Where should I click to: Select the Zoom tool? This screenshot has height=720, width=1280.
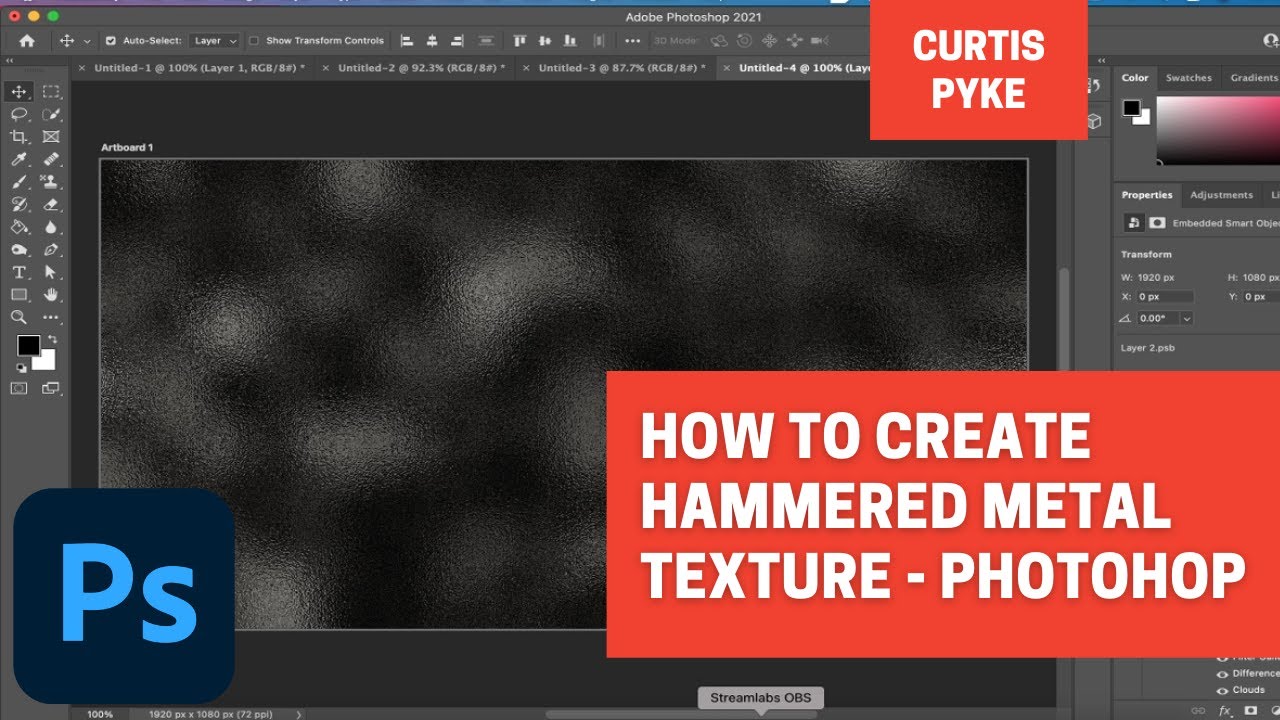click(x=18, y=316)
